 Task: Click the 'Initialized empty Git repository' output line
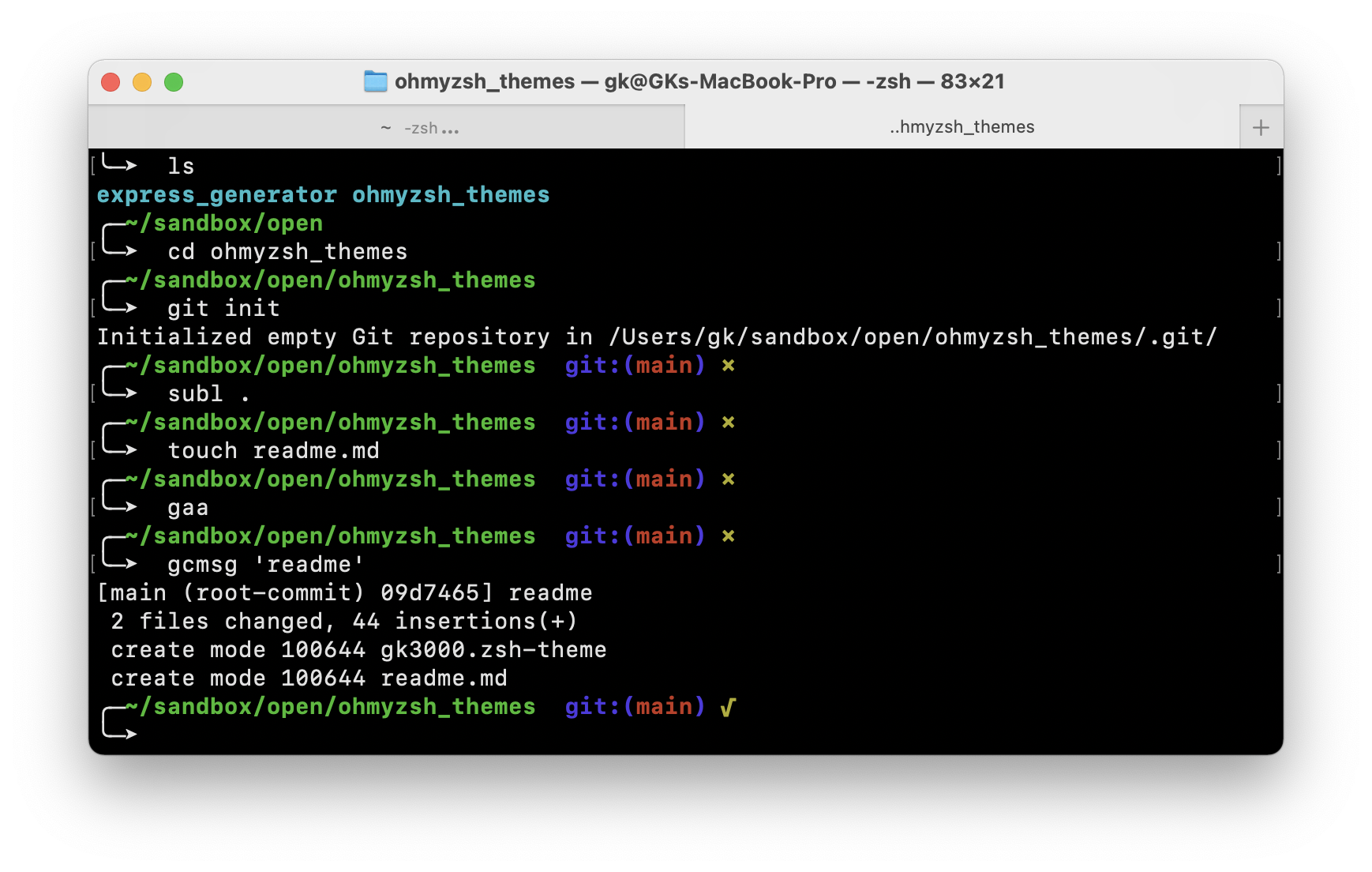point(657,337)
